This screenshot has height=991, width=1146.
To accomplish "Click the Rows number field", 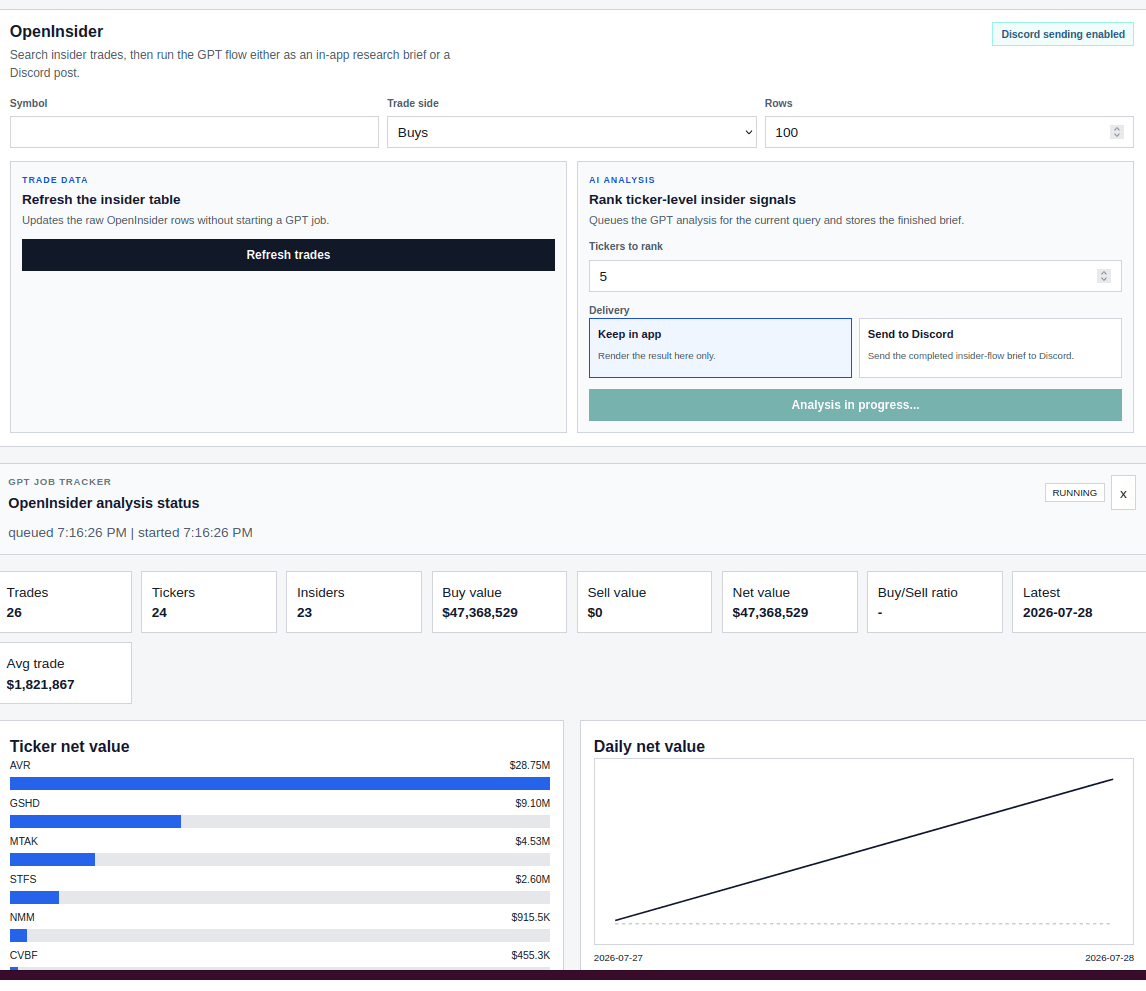I will click(949, 132).
